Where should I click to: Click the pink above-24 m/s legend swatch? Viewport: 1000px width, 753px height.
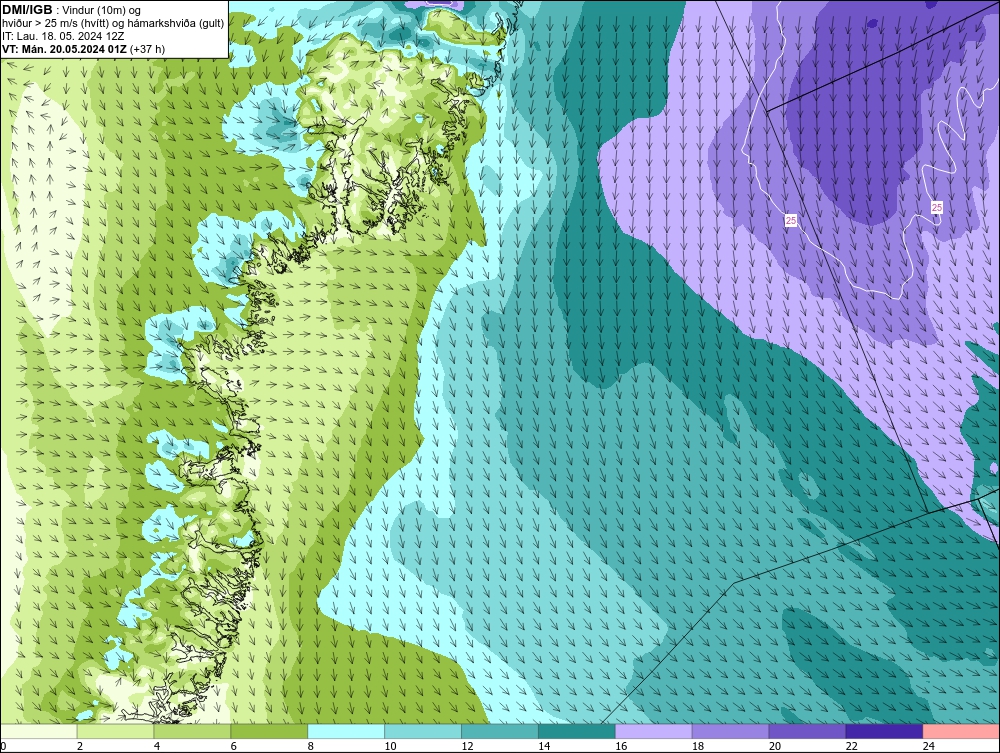[x=961, y=731]
